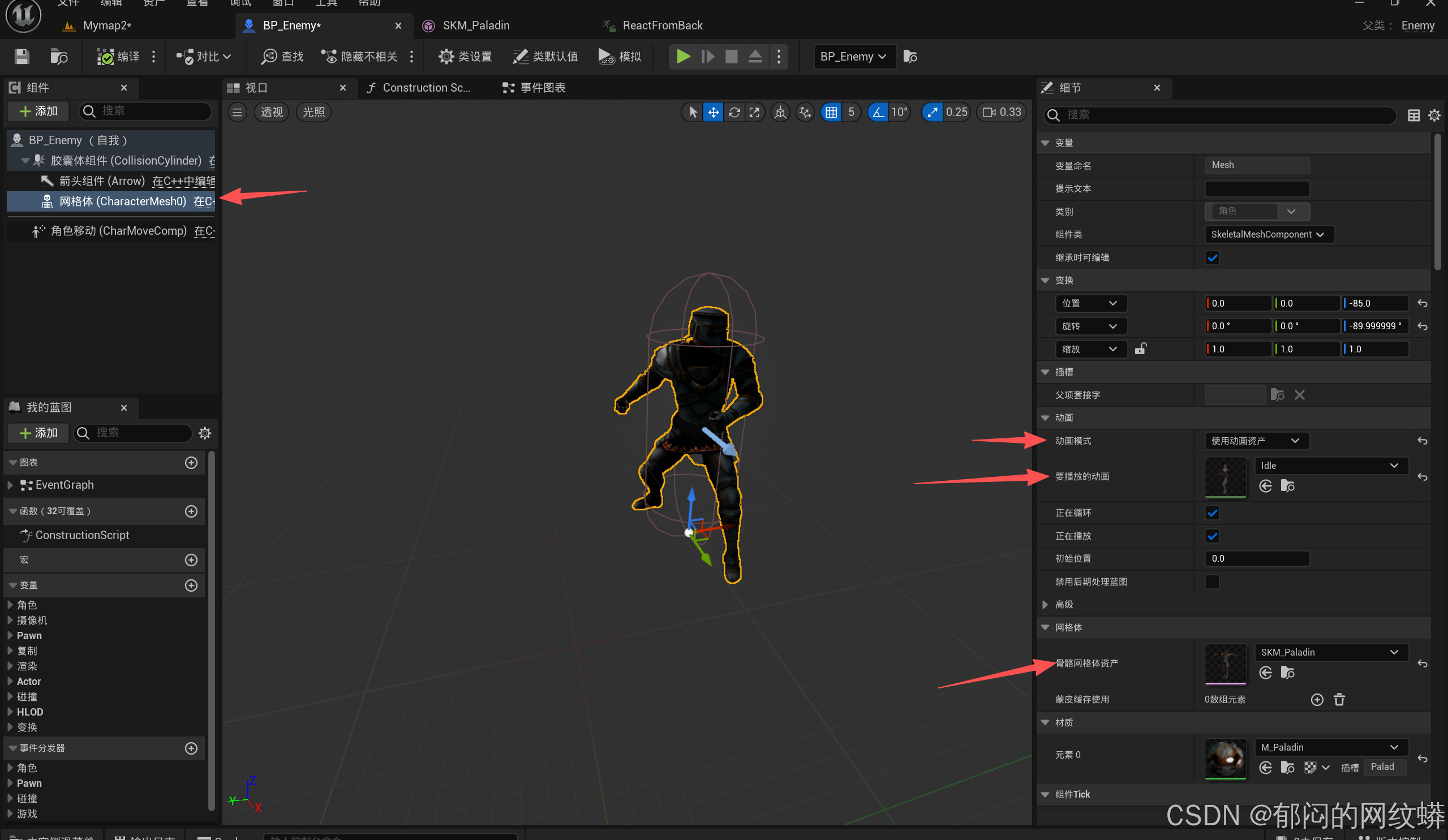Click the 类设置 (Class Settings) button
Image resolution: width=1448 pixels, height=840 pixels.
(466, 57)
